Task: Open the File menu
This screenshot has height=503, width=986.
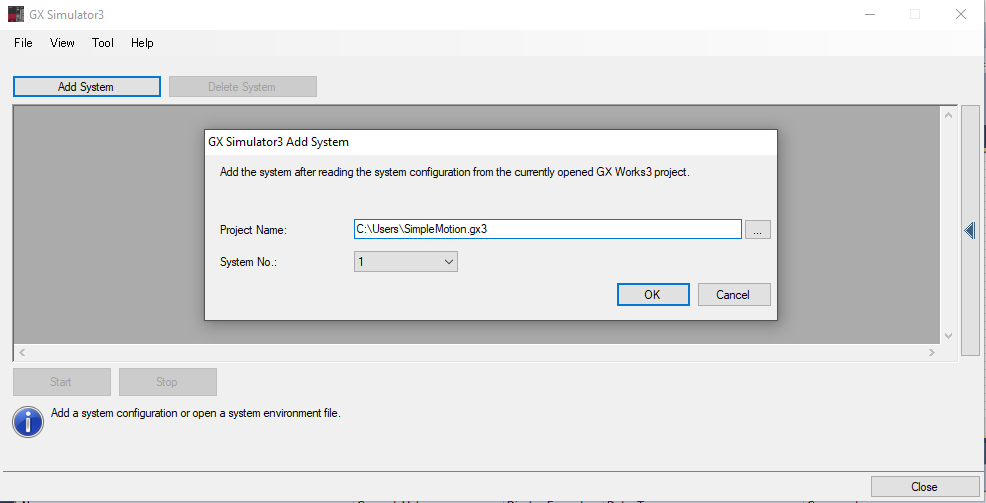Action: [x=23, y=43]
